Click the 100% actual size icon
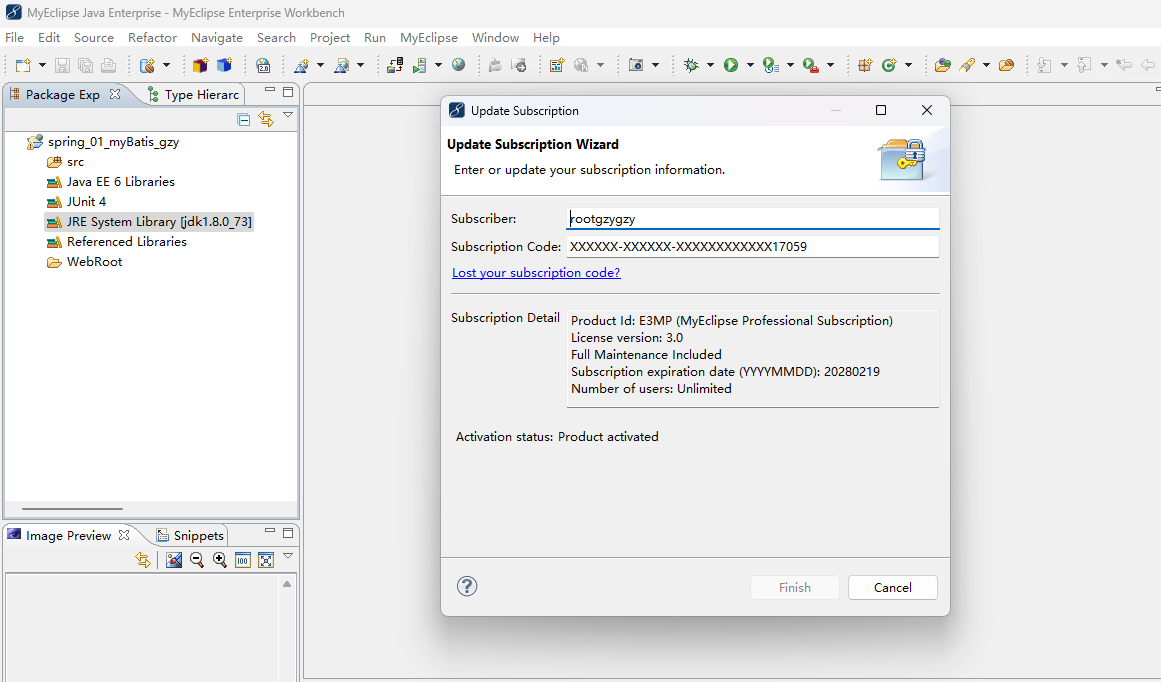Viewport: 1161px width, 682px height. (243, 560)
